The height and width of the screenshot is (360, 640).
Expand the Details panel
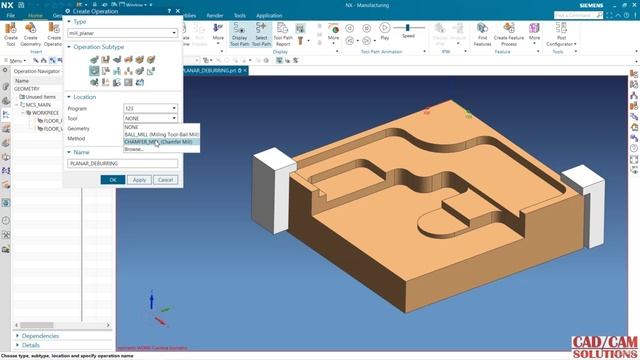pos(17,345)
